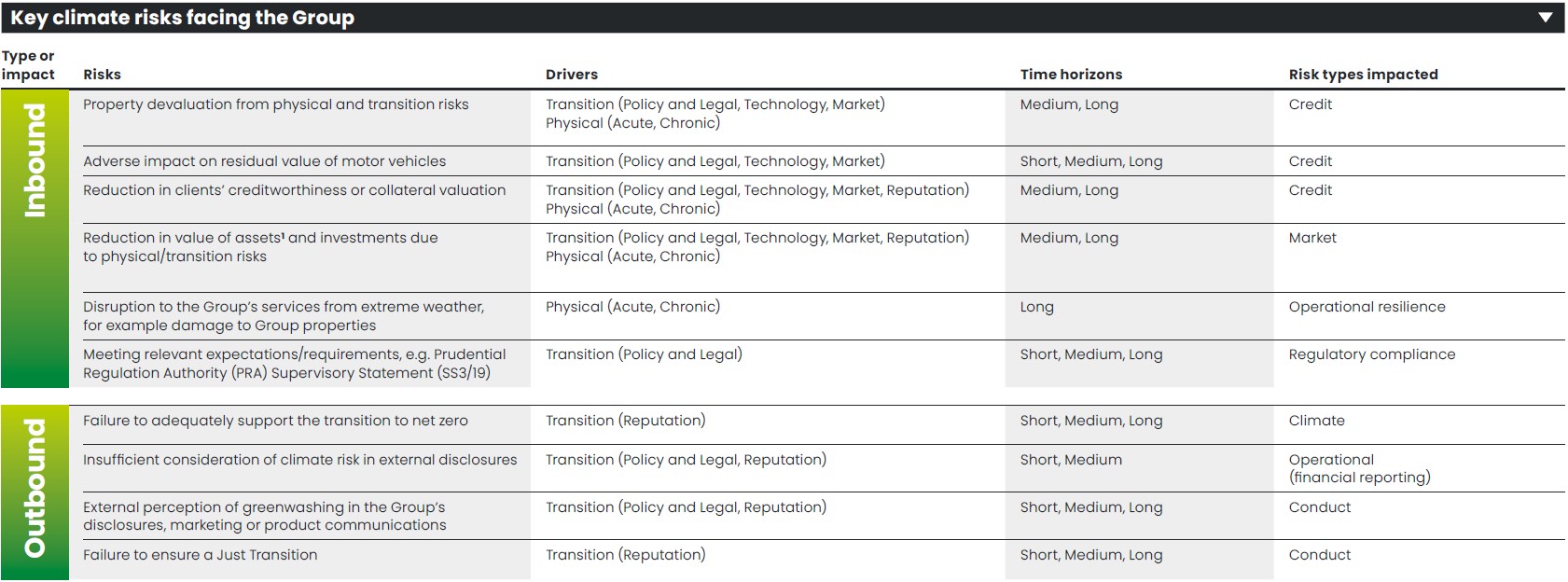Select the PRA Supervisory Statement risk text

coord(294,364)
